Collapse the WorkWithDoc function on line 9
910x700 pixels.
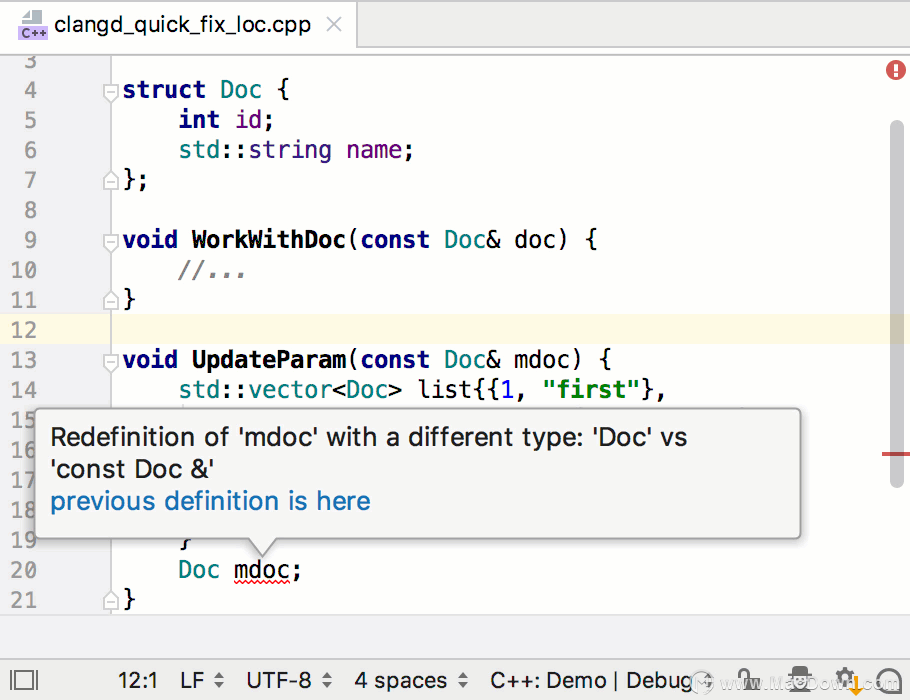click(110, 241)
